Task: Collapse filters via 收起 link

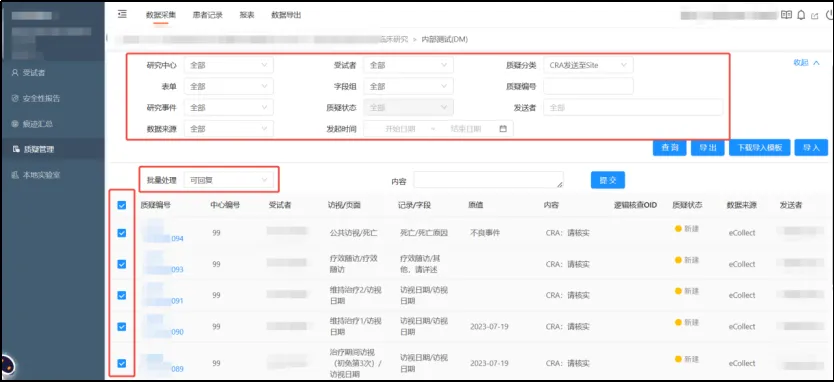Action: click(806, 62)
